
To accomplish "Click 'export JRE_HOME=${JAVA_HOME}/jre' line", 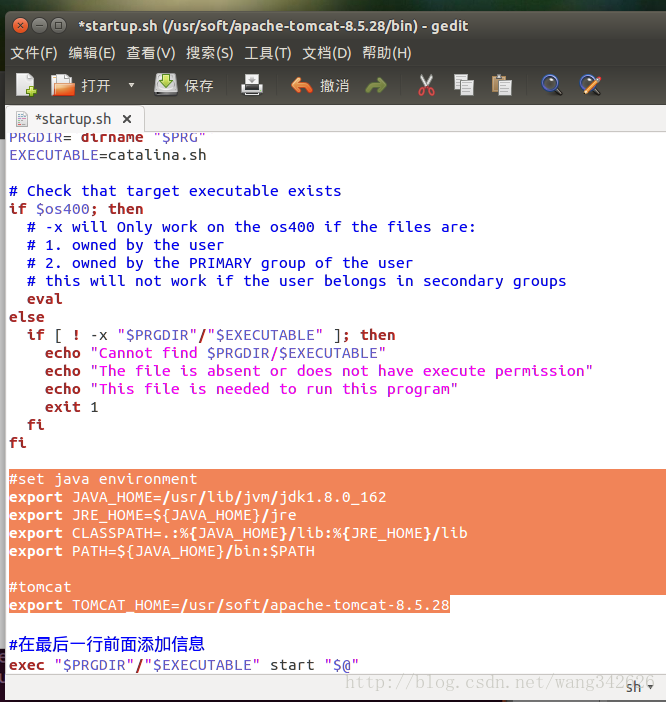I will click(x=153, y=515).
